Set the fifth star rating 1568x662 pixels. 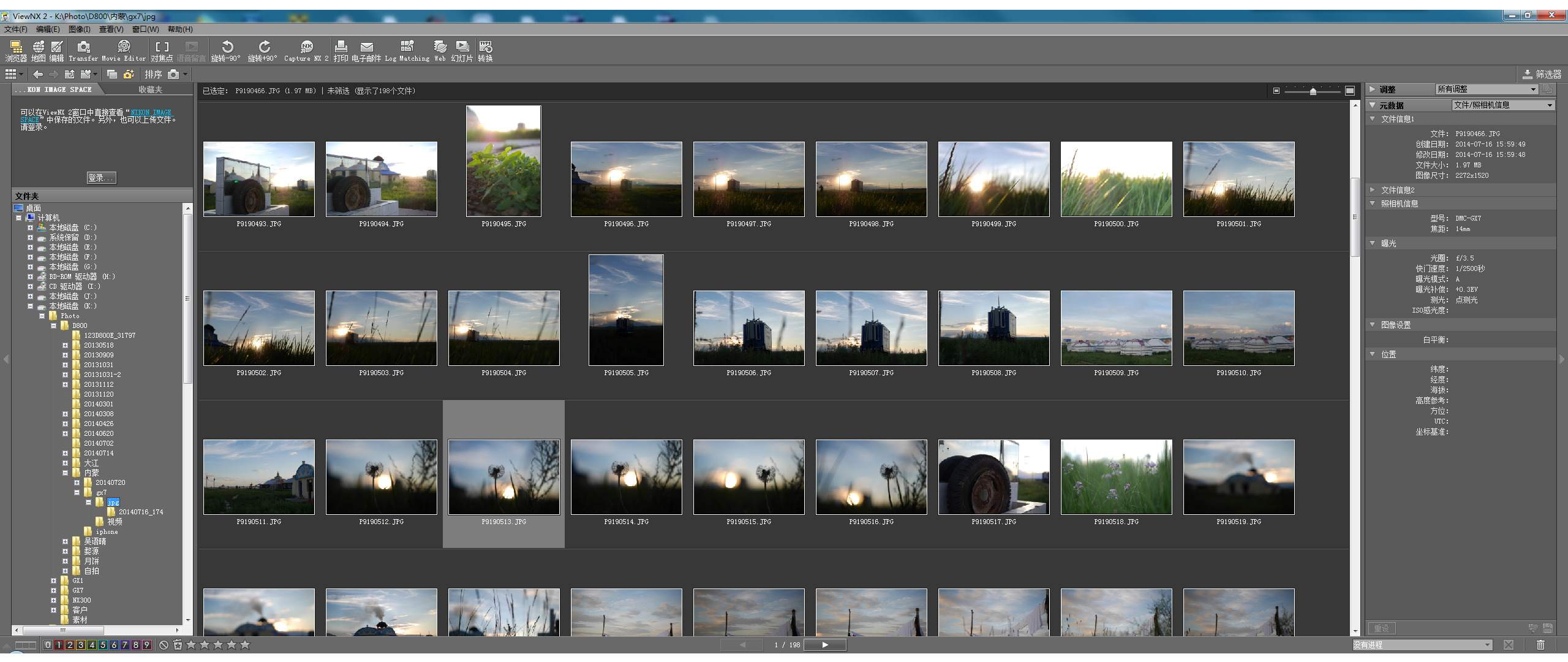(x=245, y=645)
